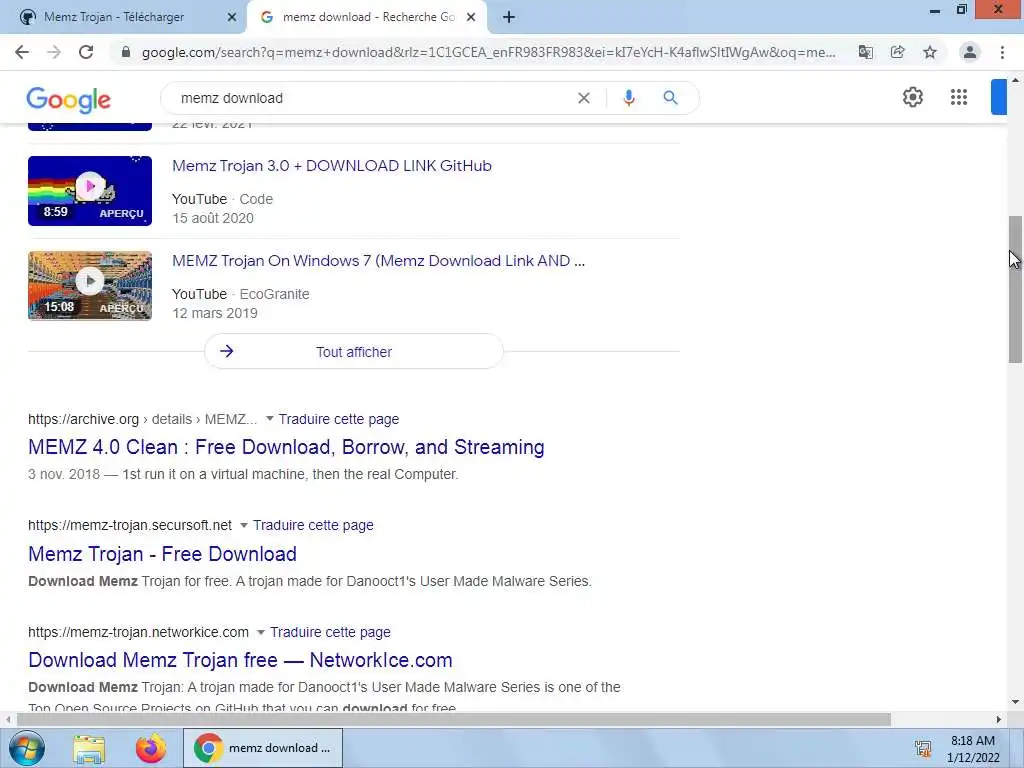Click the vertical scrollbar thumb
This screenshot has height=768, width=1024.
(1015, 289)
